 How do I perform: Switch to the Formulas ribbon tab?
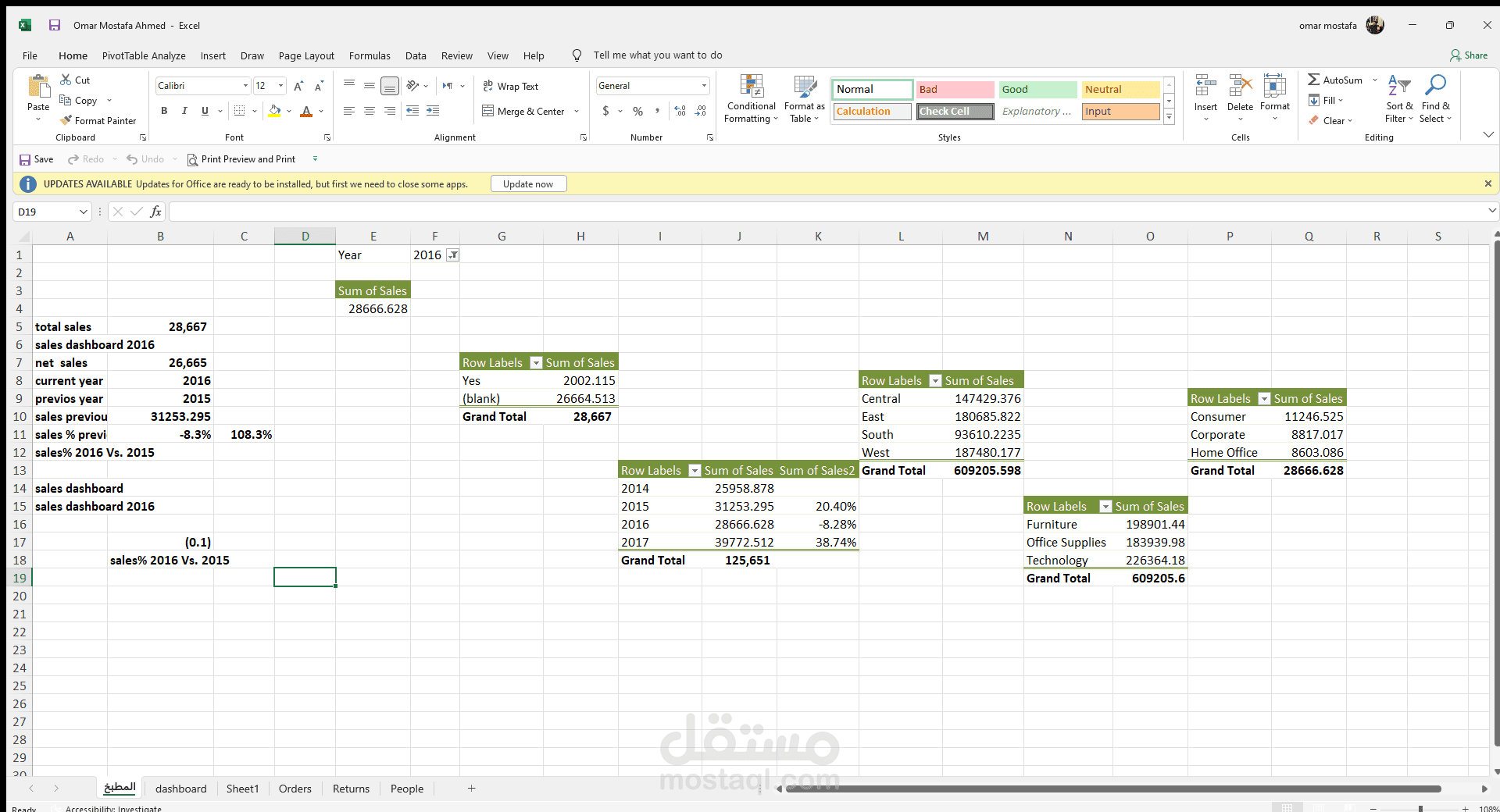click(370, 55)
